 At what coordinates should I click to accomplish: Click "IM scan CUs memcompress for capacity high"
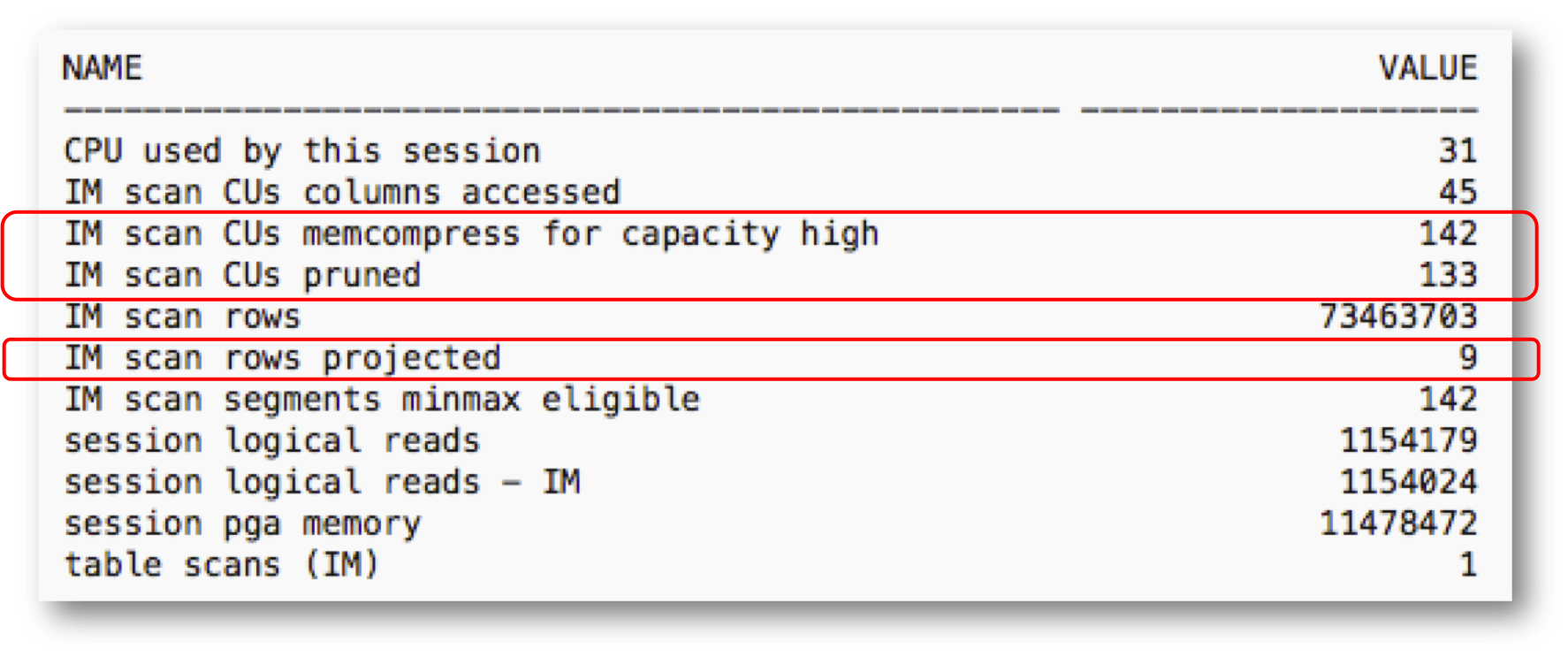(471, 234)
